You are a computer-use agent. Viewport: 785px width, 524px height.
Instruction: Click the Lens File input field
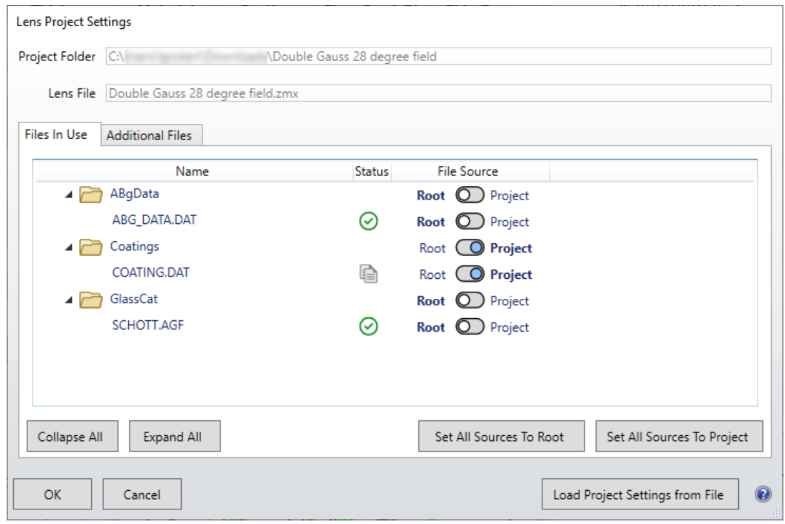point(437,93)
